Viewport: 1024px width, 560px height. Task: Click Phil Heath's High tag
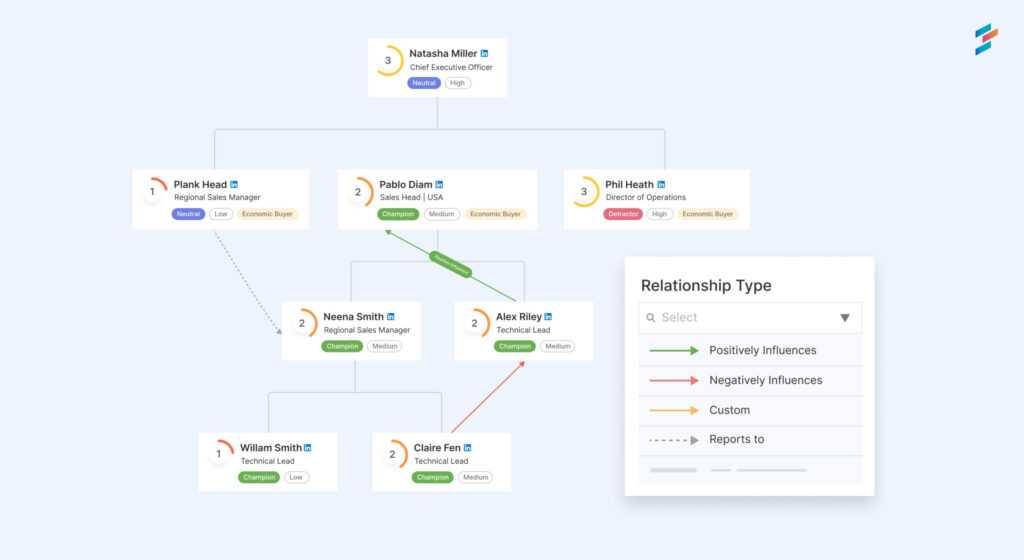coord(660,214)
